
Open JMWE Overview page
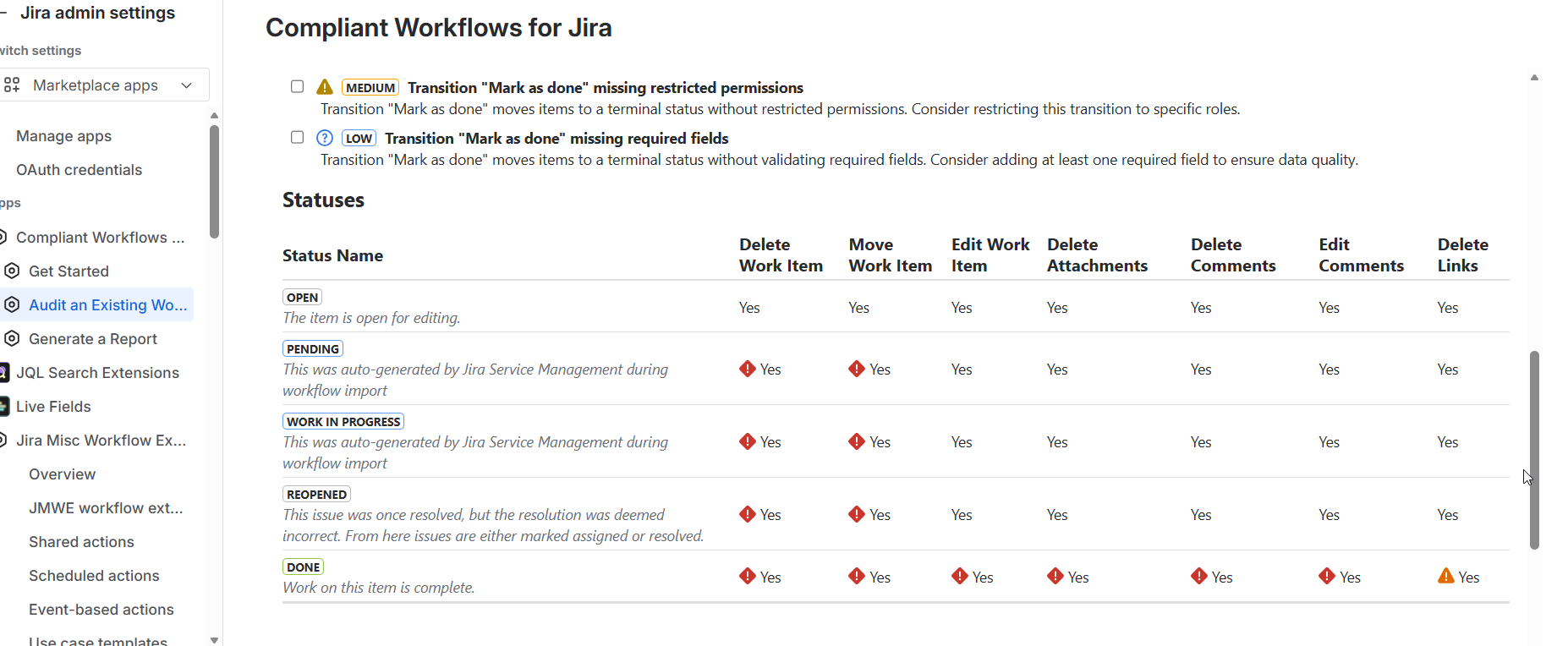click(62, 474)
